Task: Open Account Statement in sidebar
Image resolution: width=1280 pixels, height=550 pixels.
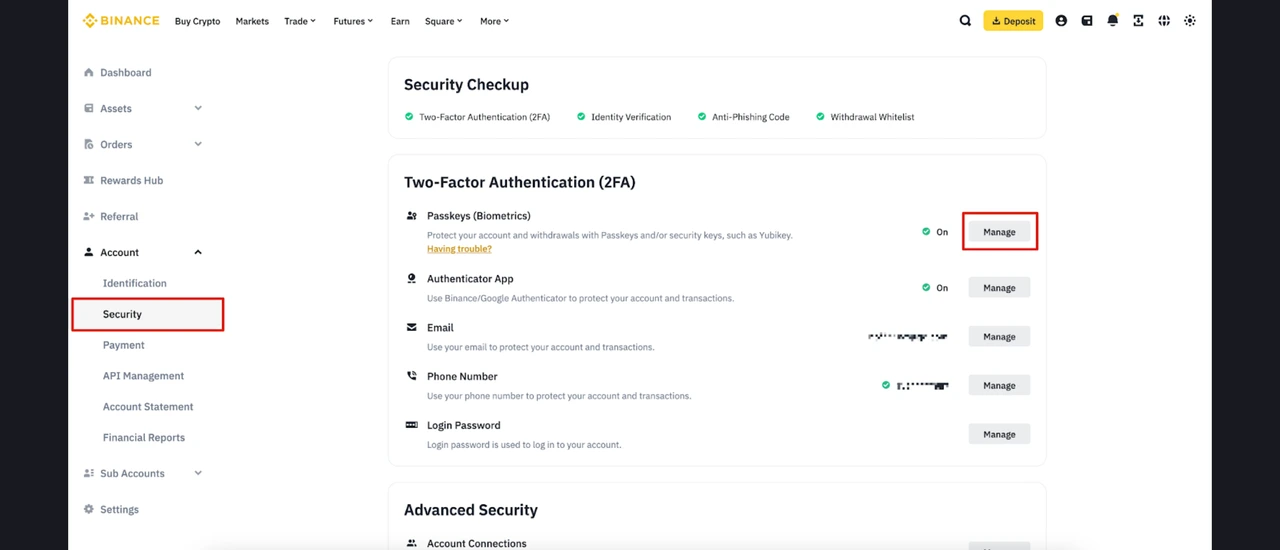Action: tap(148, 407)
